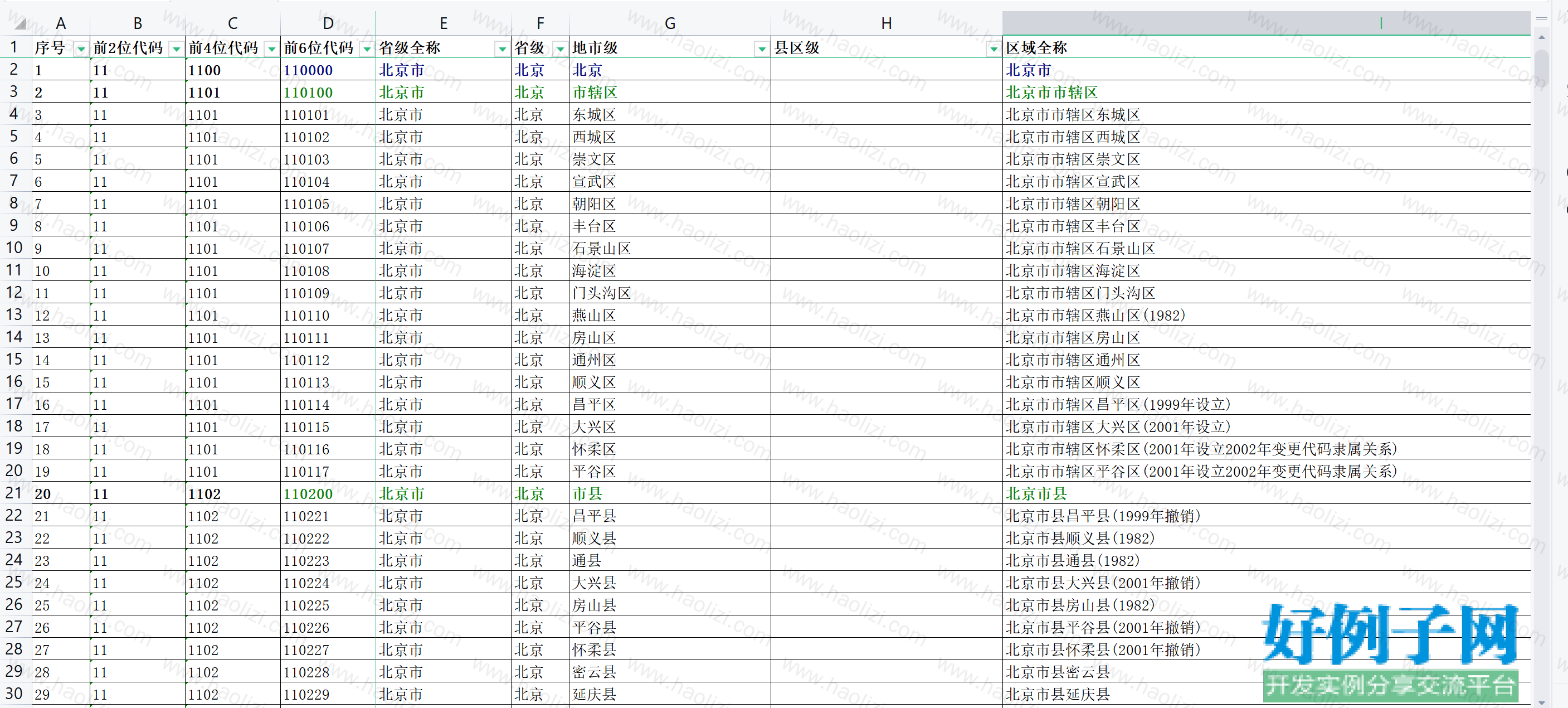Select column G header
Image resolution: width=1568 pixels, height=708 pixels.
pyautogui.click(x=670, y=23)
